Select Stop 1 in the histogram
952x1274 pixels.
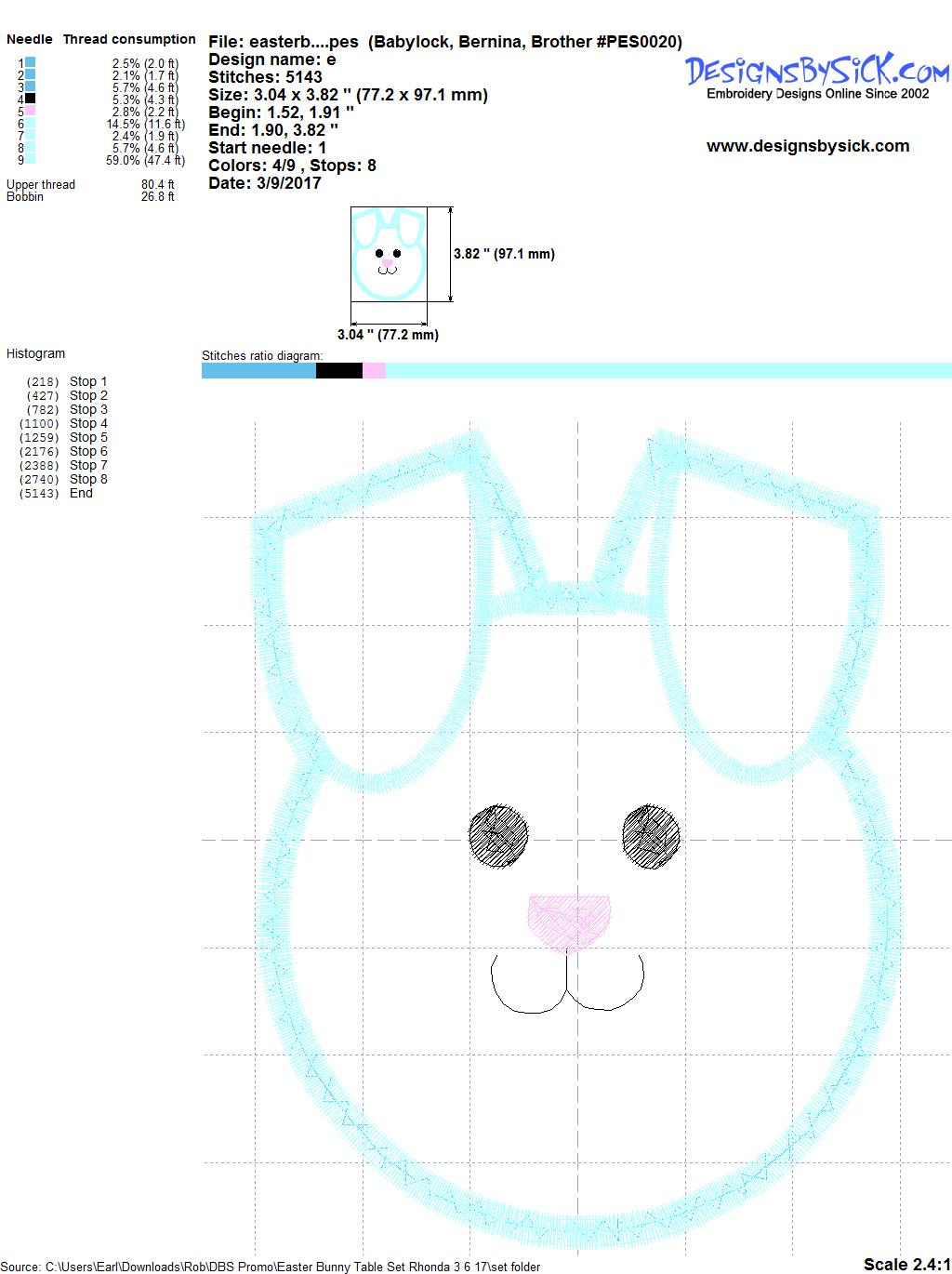tap(88, 381)
